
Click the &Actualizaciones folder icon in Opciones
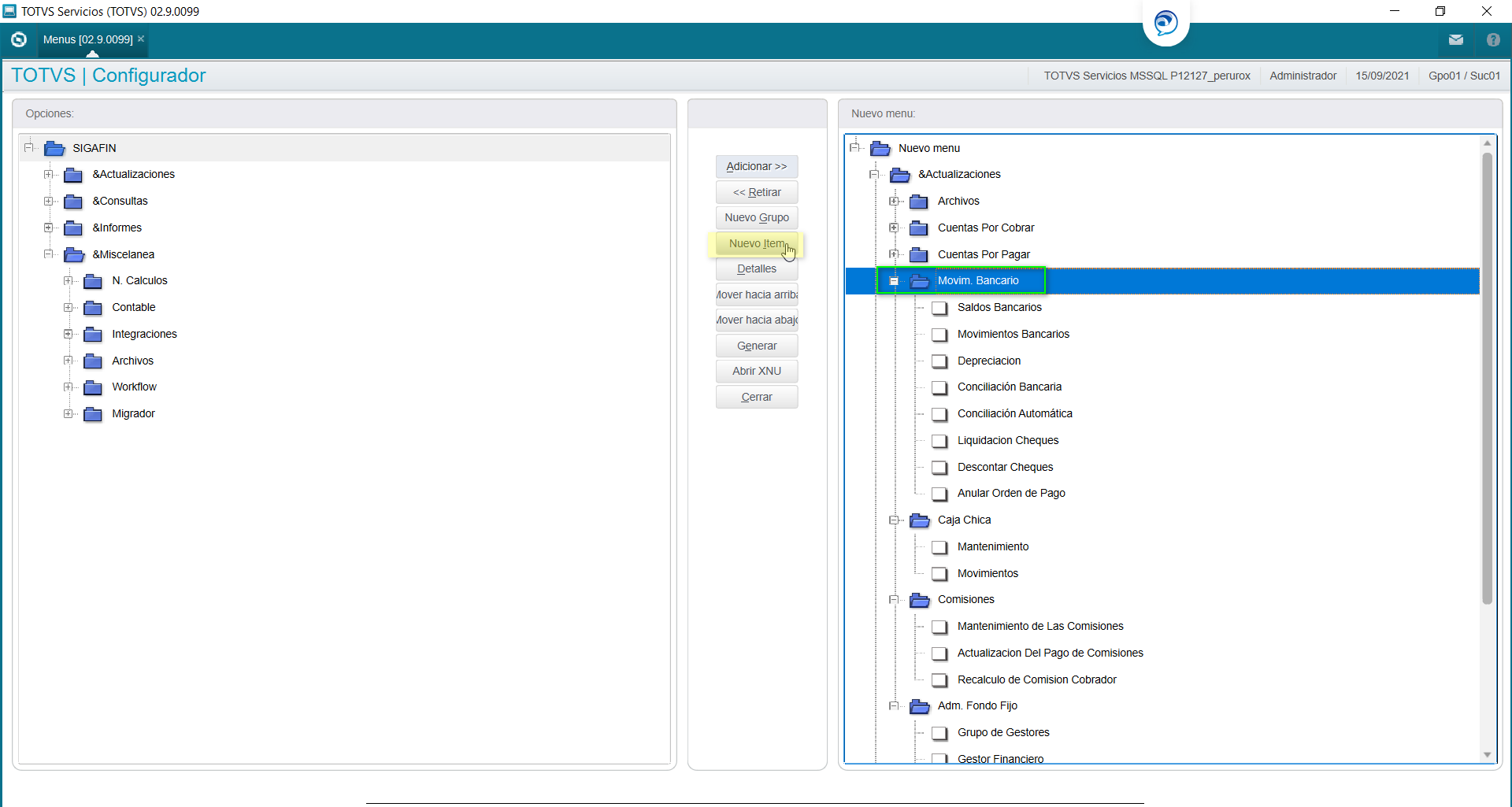point(73,175)
